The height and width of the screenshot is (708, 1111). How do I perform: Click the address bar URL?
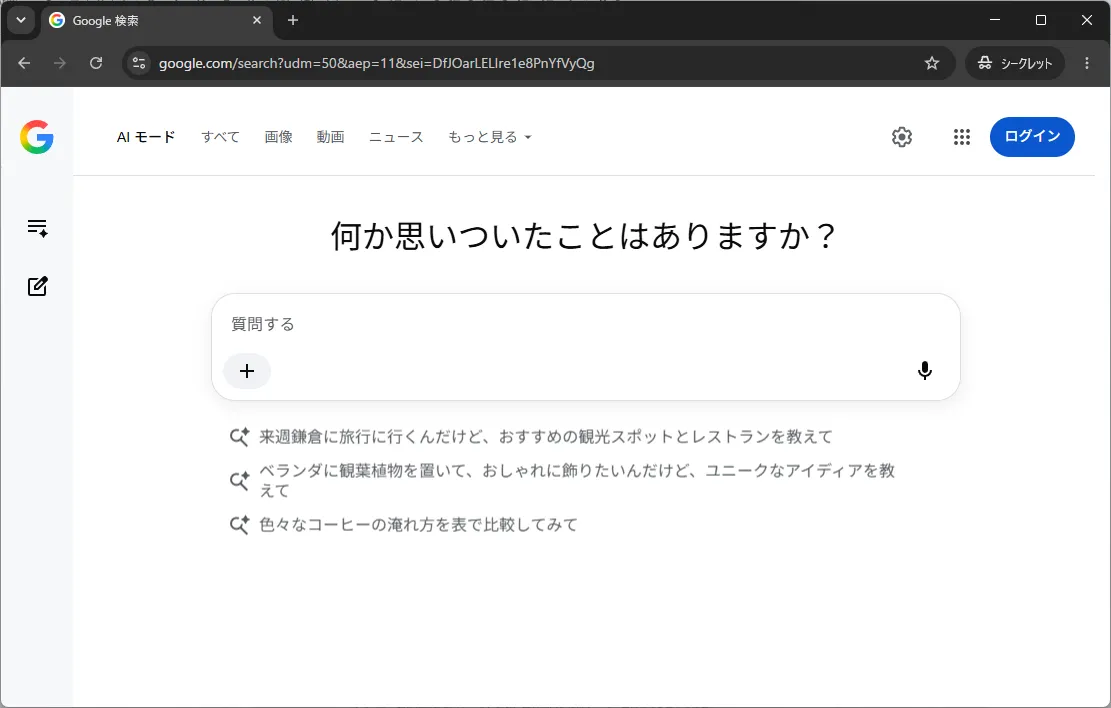coord(376,63)
